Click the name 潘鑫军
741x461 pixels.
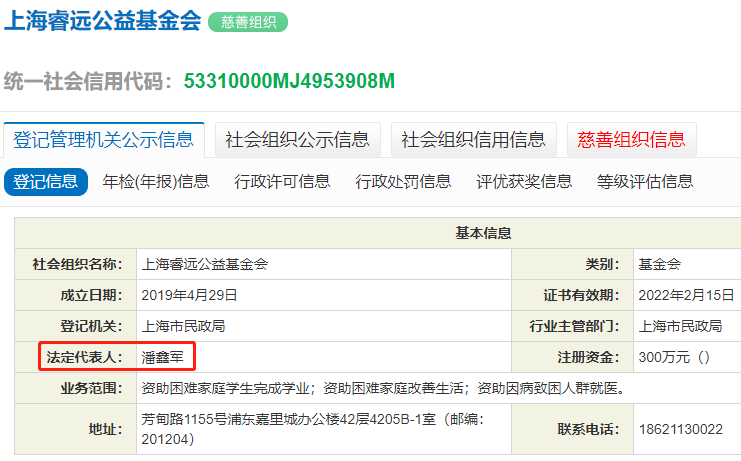163,357
